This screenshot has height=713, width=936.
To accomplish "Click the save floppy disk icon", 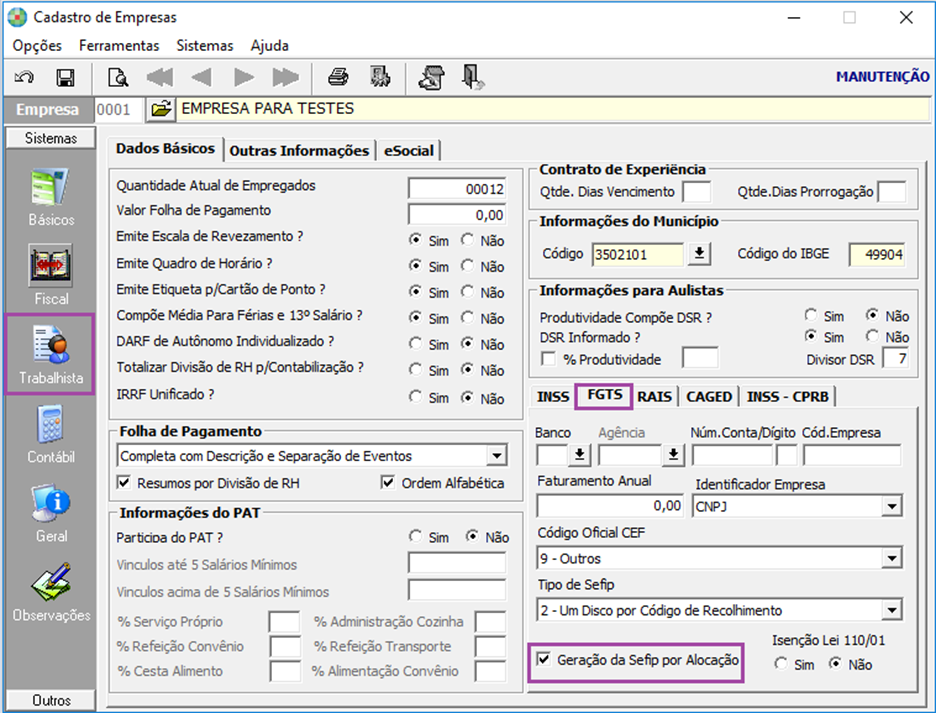I will click(x=65, y=78).
